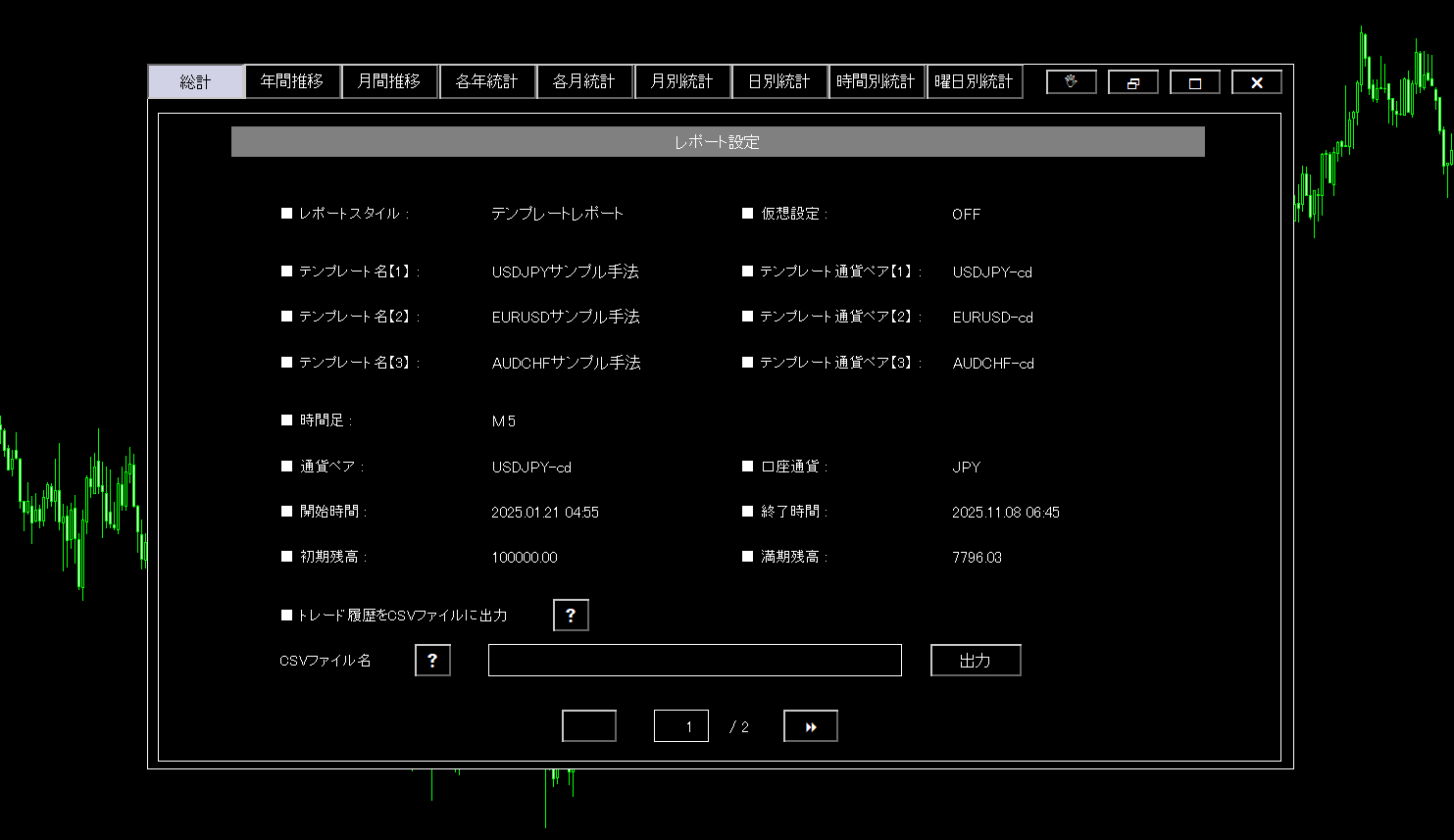Open the テンプレートレポート style selection
Screen dimensions: 1454x840
(x=559, y=213)
